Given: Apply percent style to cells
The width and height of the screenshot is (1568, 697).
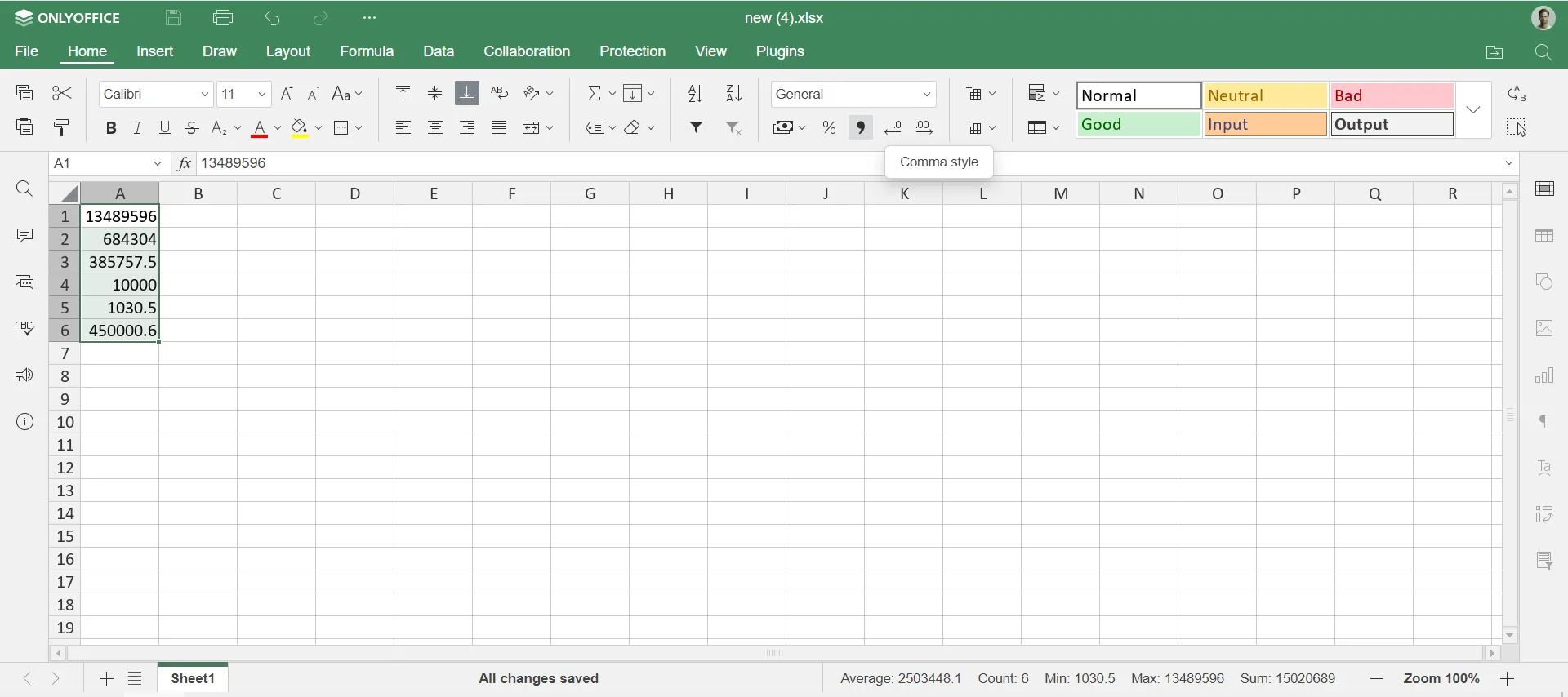Looking at the screenshot, I should 829,128.
